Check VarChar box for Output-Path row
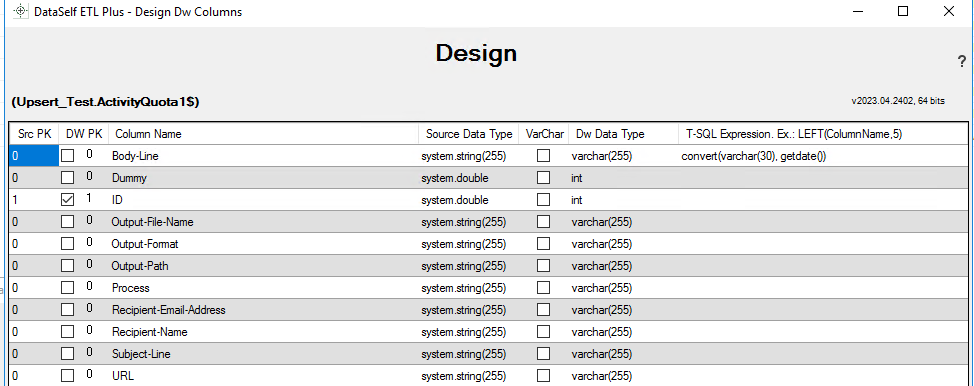This screenshot has height=386, width=974. pos(544,266)
